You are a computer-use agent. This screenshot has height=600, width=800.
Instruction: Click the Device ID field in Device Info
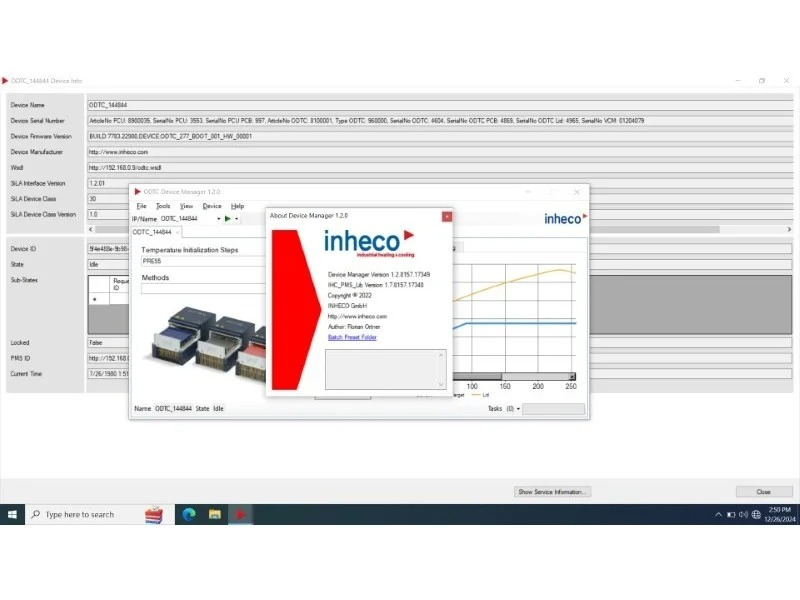click(108, 249)
